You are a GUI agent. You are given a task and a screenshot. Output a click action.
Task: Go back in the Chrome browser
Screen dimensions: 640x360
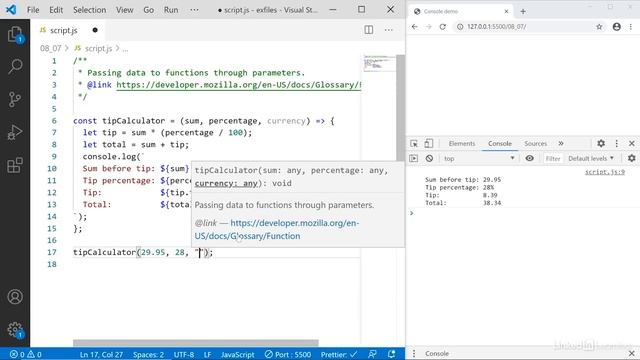click(415, 27)
